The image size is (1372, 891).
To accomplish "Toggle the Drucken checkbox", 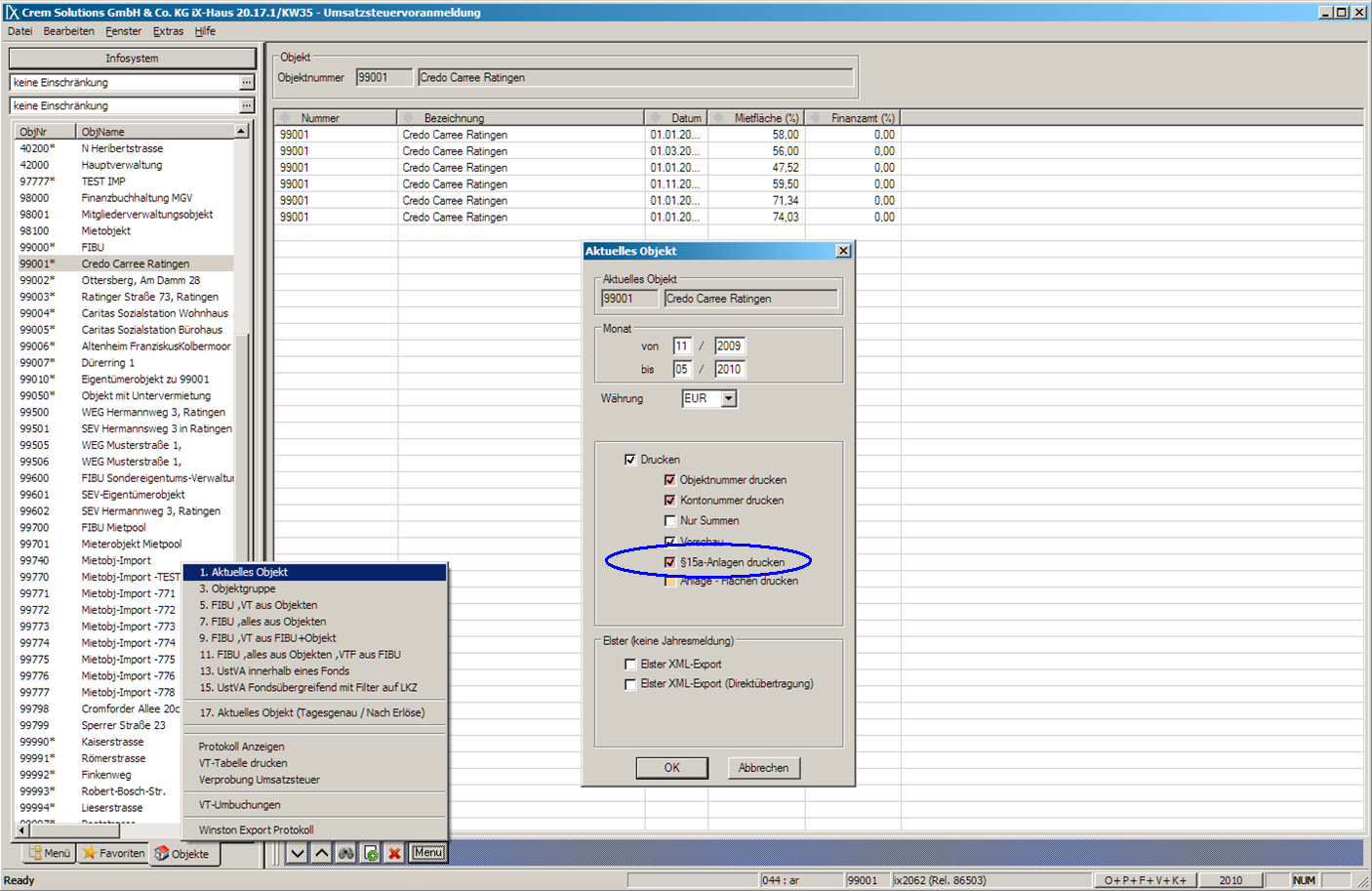I will click(630, 460).
